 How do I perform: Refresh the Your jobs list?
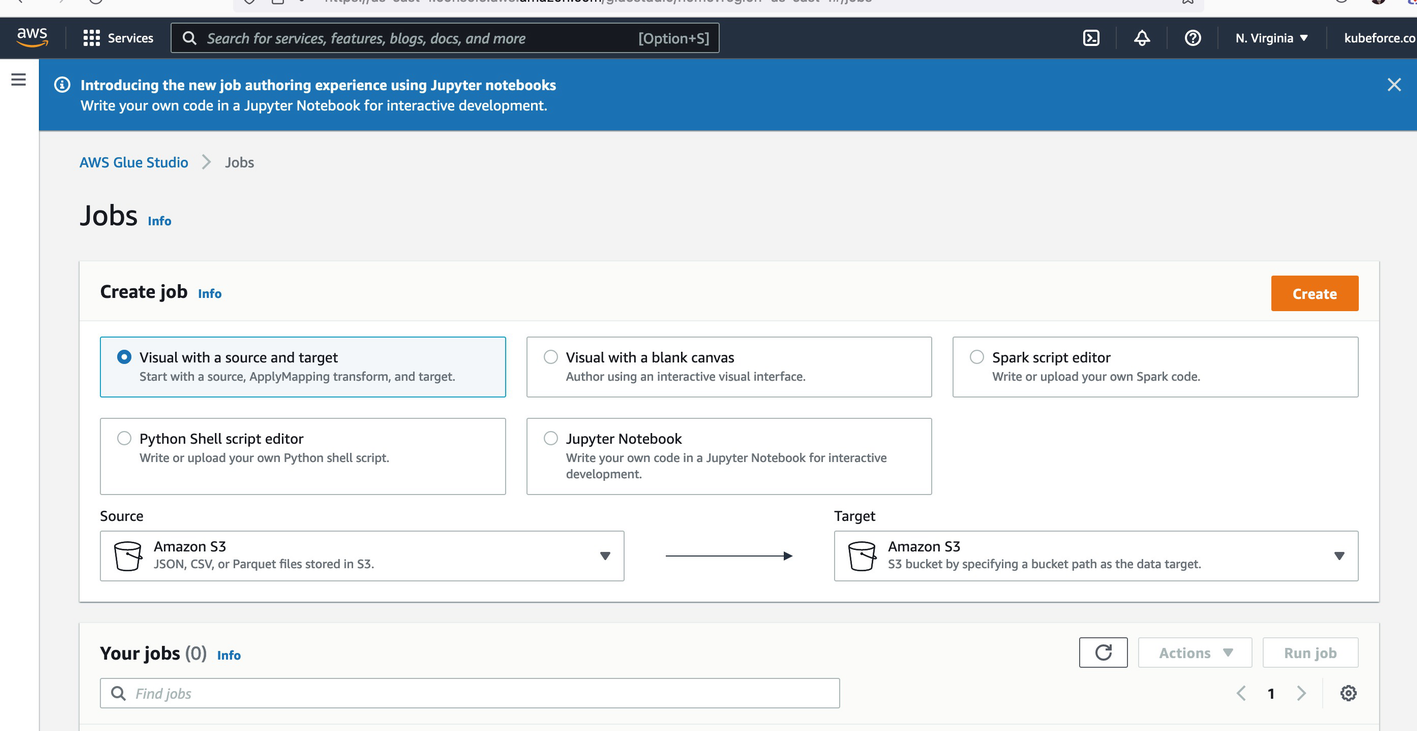click(x=1103, y=653)
